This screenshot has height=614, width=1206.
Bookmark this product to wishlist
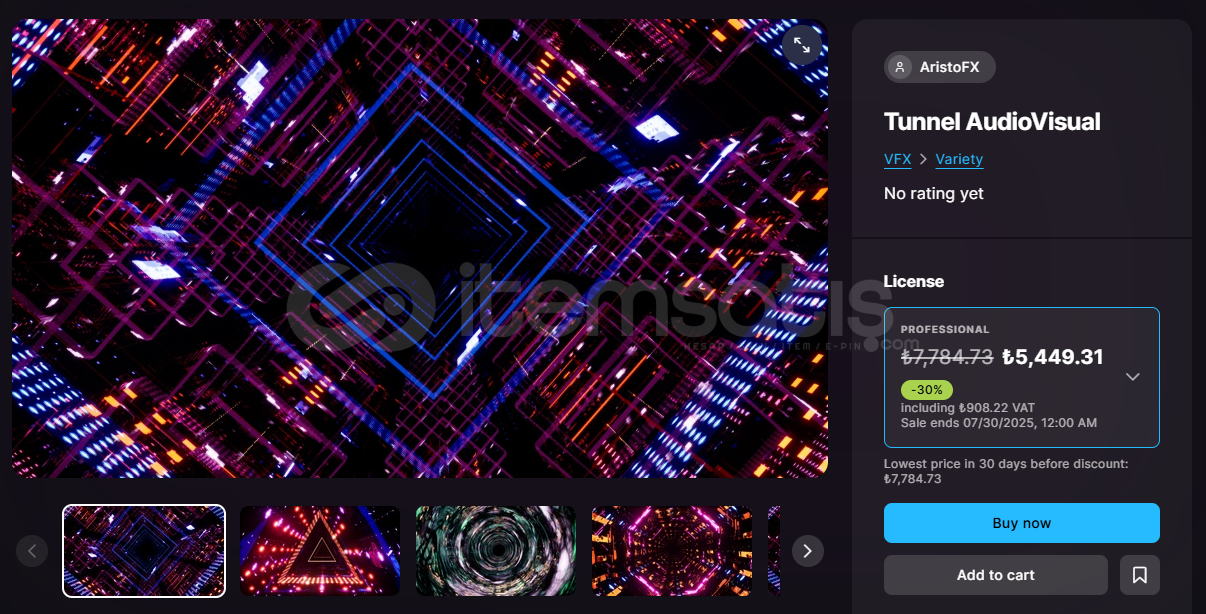pos(1140,575)
